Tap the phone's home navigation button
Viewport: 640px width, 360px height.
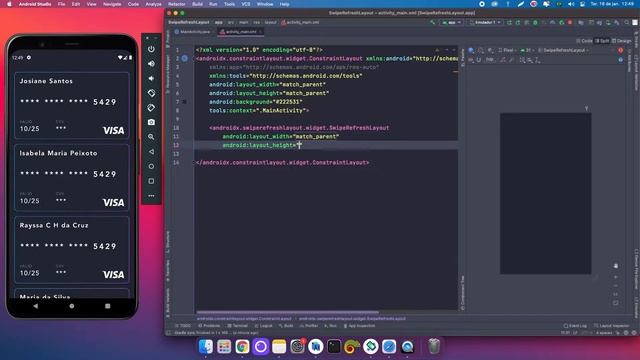pos(72,306)
